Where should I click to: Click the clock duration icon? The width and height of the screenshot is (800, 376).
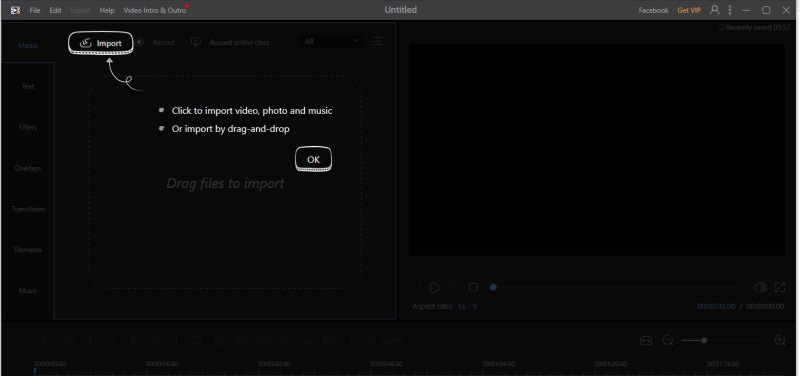[x=286, y=340]
